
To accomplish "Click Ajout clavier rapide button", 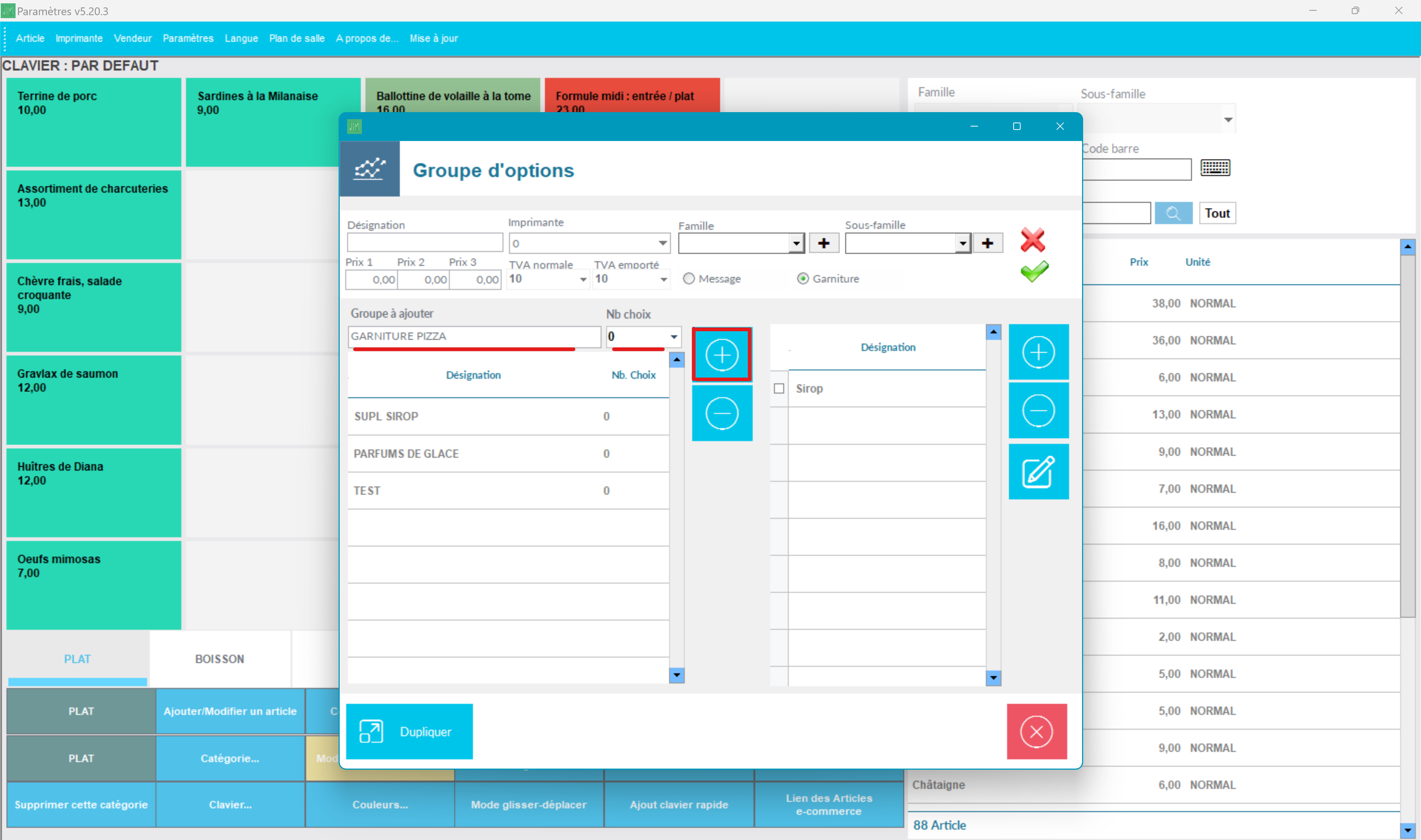I will tap(679, 804).
